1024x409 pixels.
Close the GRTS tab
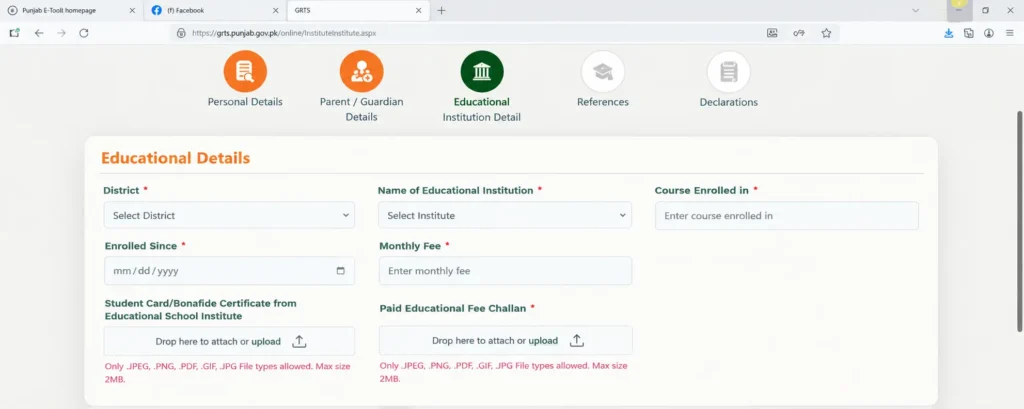coord(419,10)
